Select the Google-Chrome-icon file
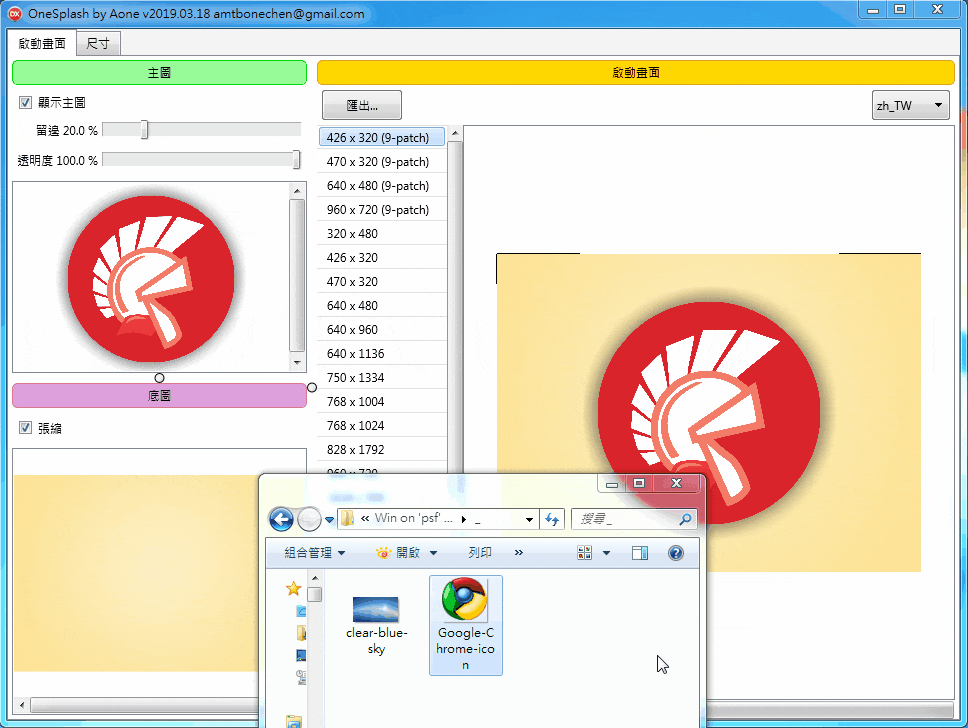The width and height of the screenshot is (968, 728). tap(465, 624)
